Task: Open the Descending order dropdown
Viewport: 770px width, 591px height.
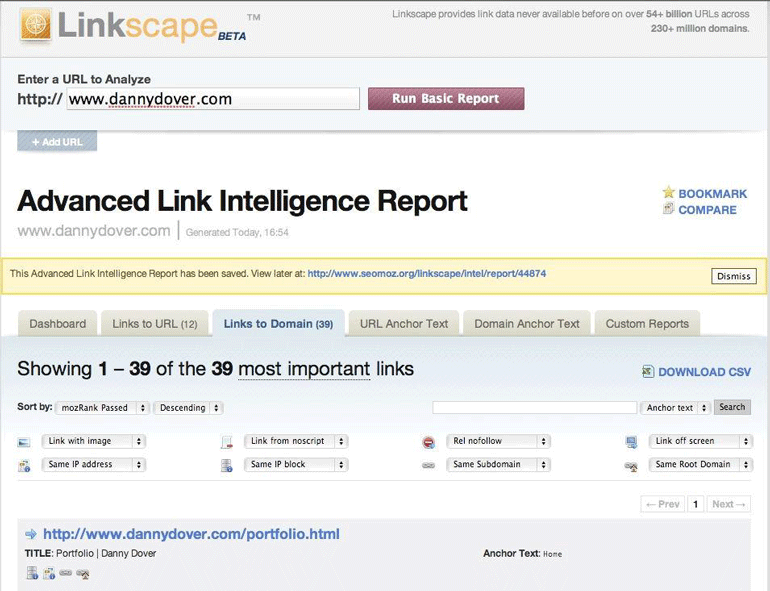Action: (188, 408)
